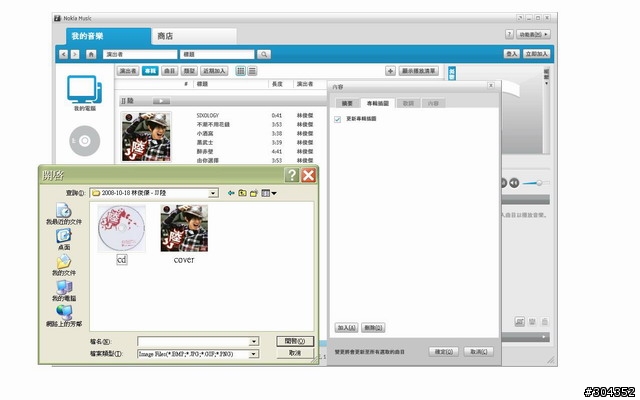
Task: Click 取消 cancel button in 內容 dialog
Action: click(478, 352)
